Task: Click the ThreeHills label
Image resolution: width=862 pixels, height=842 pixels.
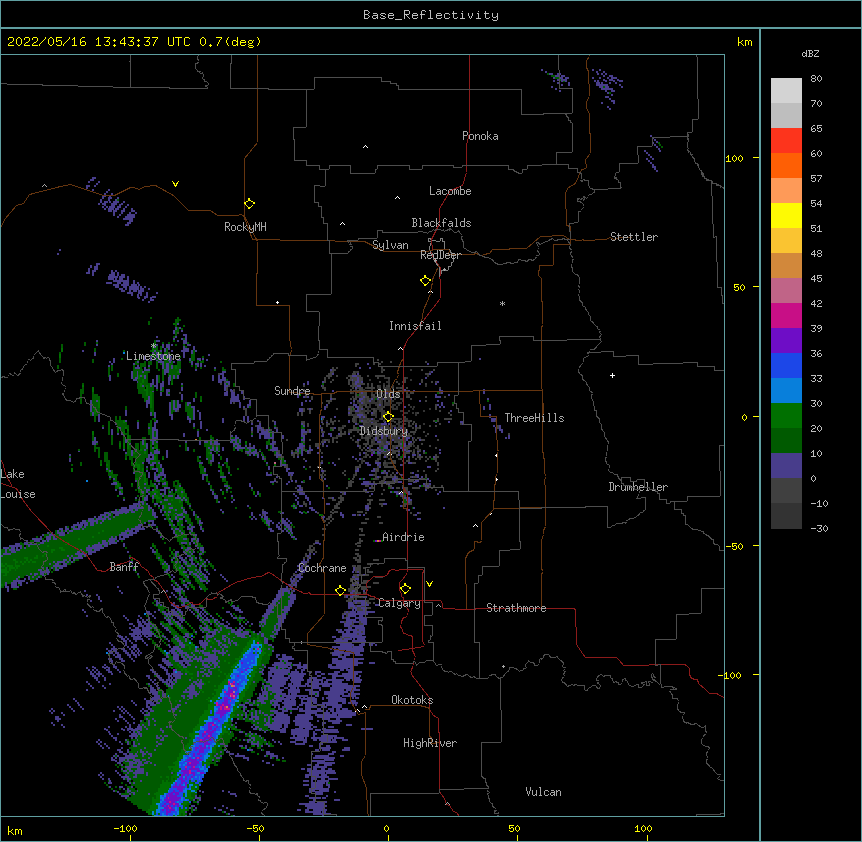Action: tap(534, 418)
